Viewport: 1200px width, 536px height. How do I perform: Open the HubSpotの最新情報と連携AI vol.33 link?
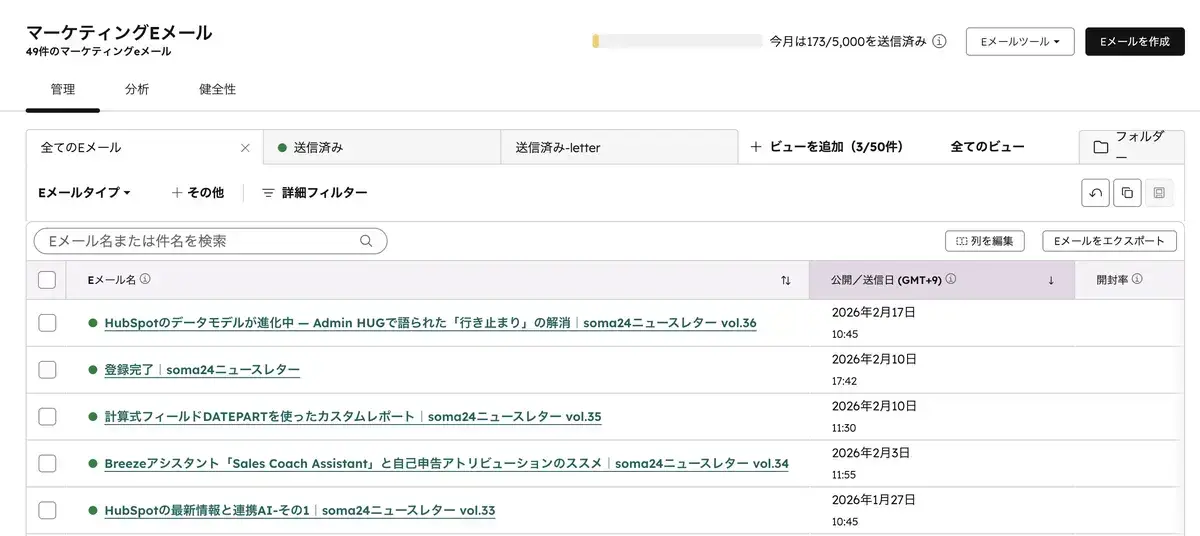point(299,511)
